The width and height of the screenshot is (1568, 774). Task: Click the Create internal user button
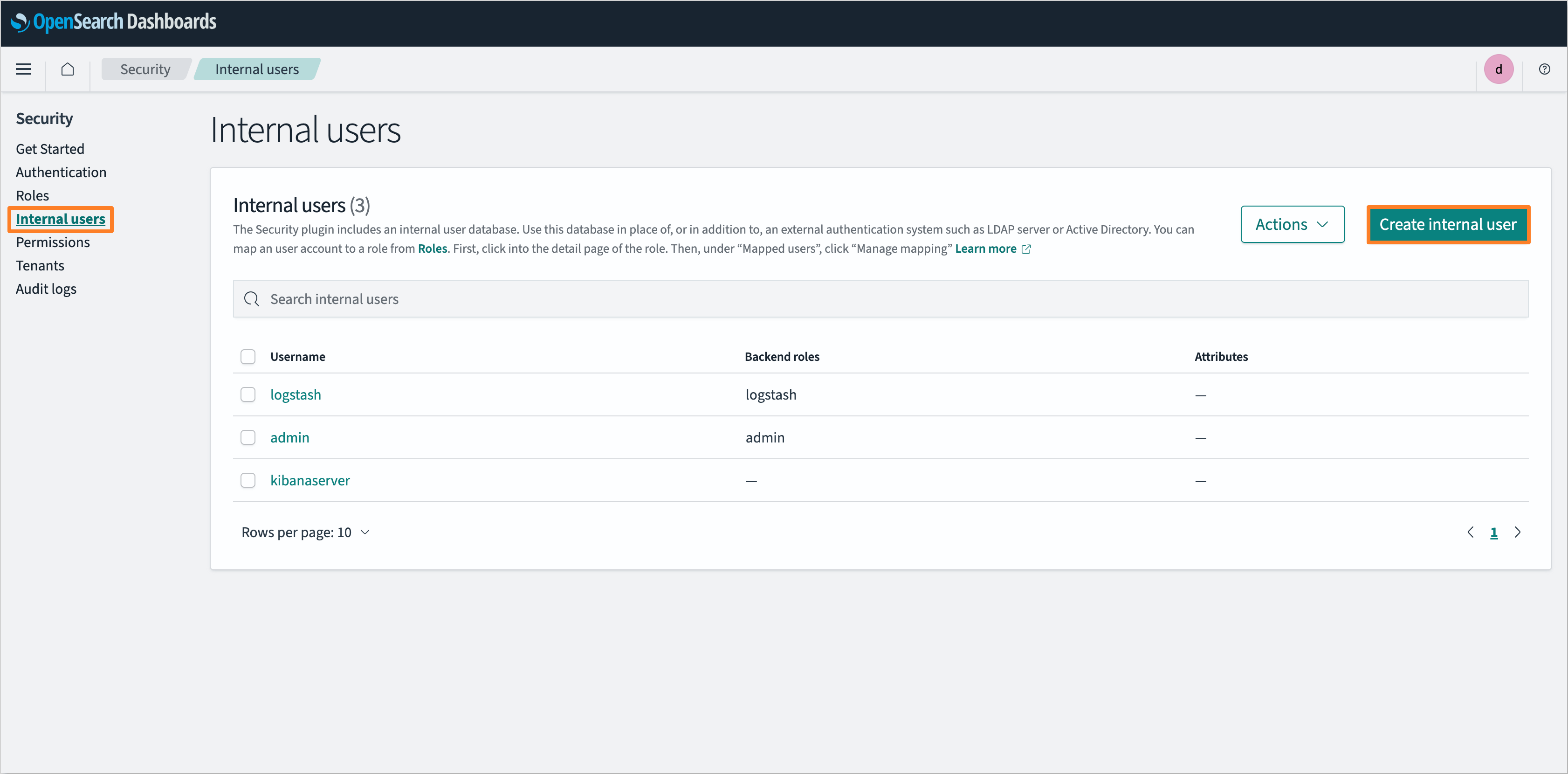pyautogui.click(x=1448, y=224)
